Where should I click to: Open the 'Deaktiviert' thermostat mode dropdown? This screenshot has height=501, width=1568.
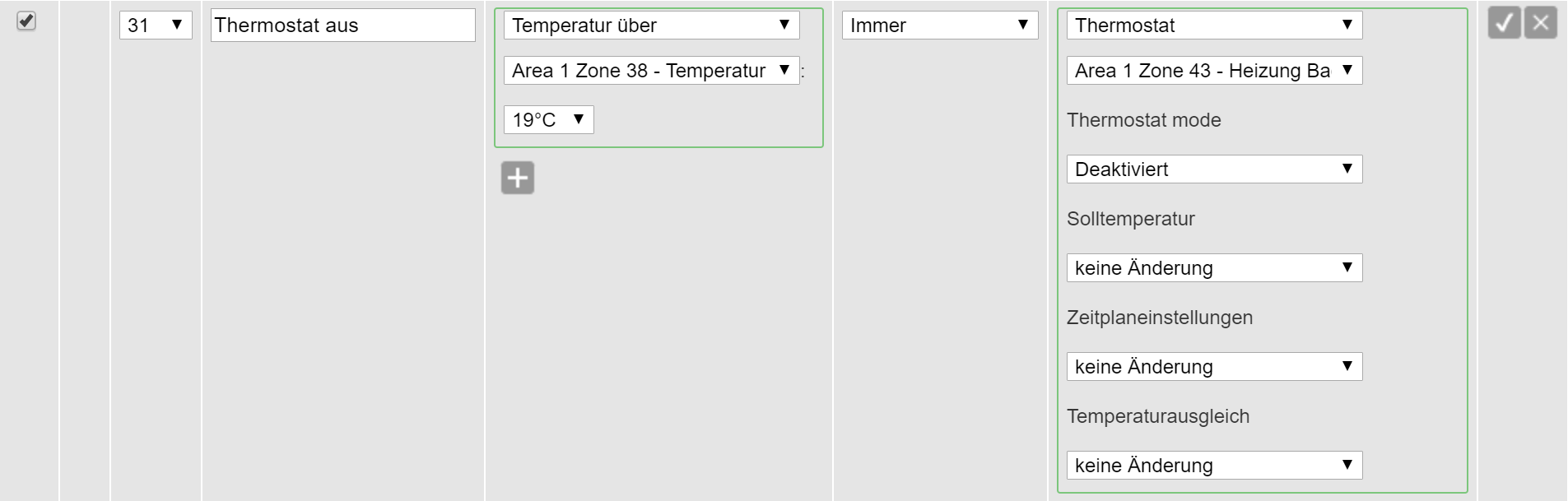point(1214,169)
